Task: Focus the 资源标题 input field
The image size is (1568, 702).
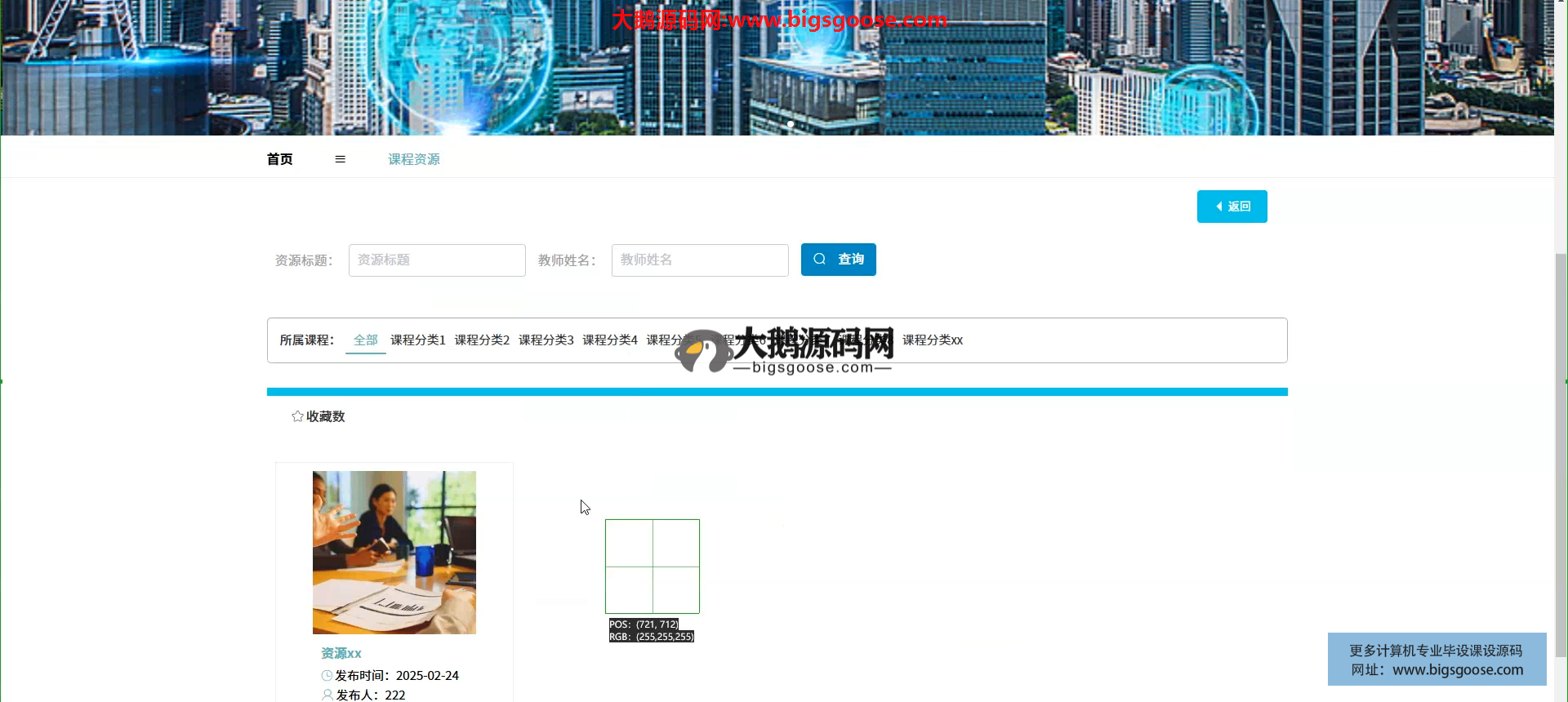Action: point(437,260)
